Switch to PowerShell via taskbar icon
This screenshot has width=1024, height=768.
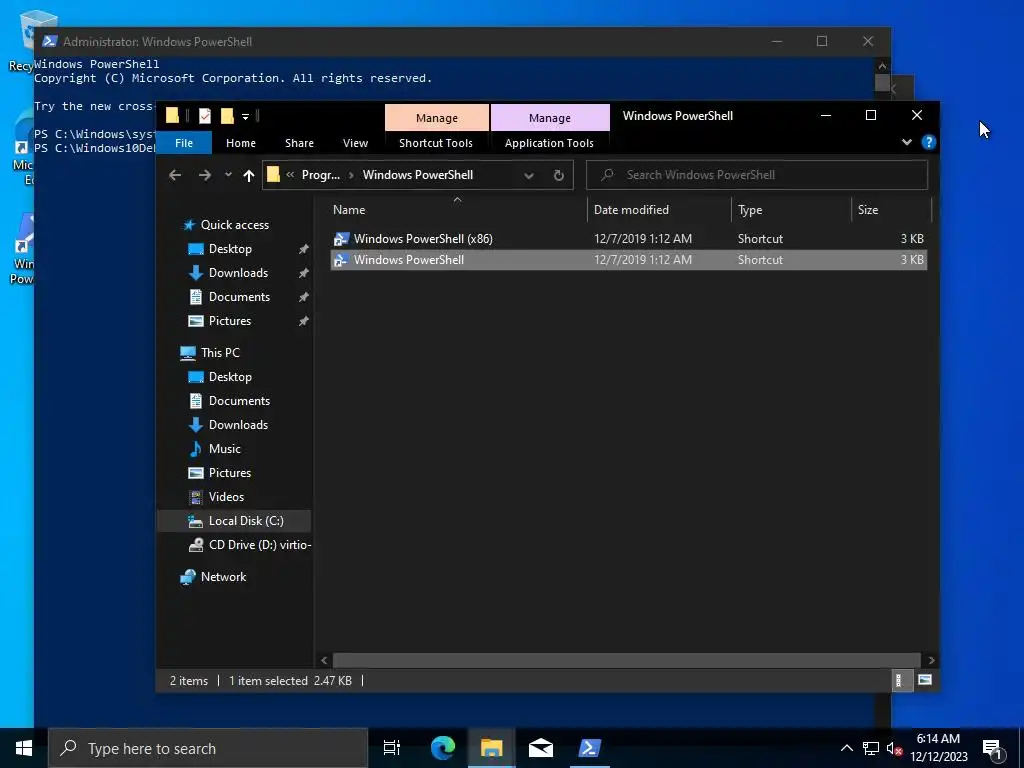point(589,748)
